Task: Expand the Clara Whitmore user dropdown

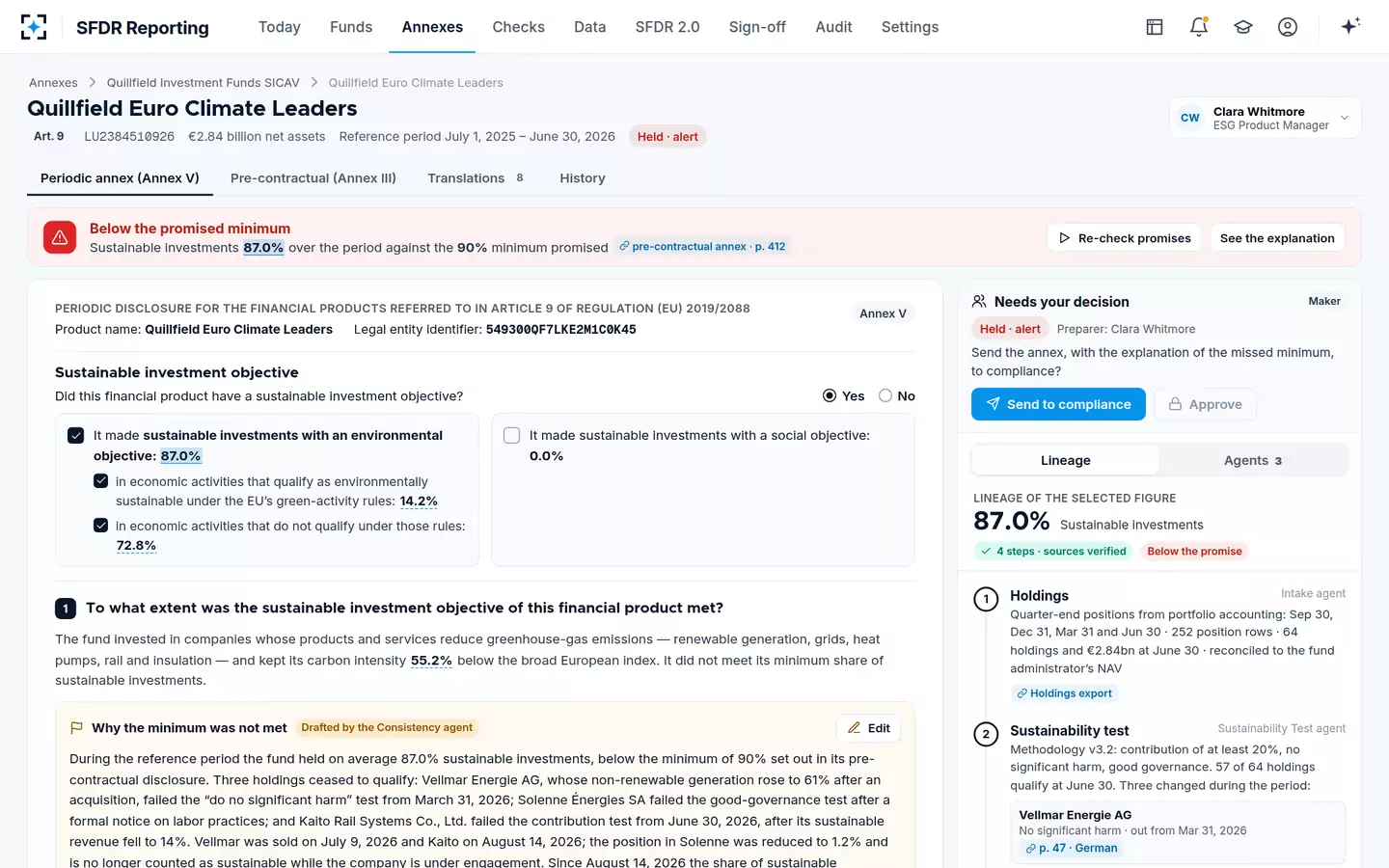Action: tap(1265, 118)
